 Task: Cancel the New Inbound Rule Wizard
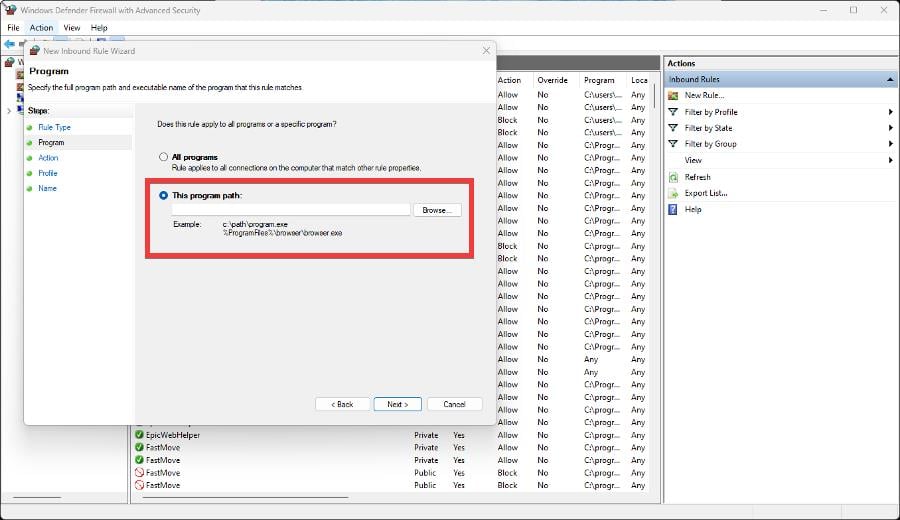(455, 404)
